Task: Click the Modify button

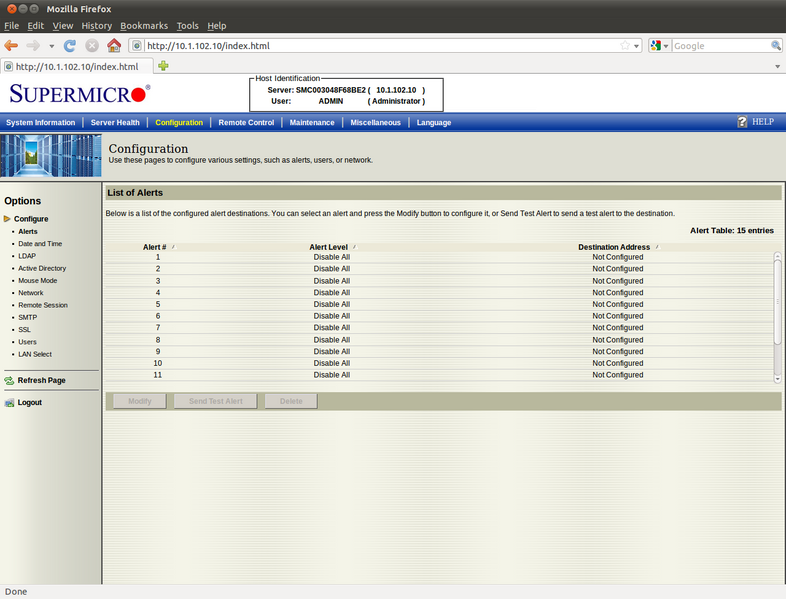Action: tap(140, 401)
